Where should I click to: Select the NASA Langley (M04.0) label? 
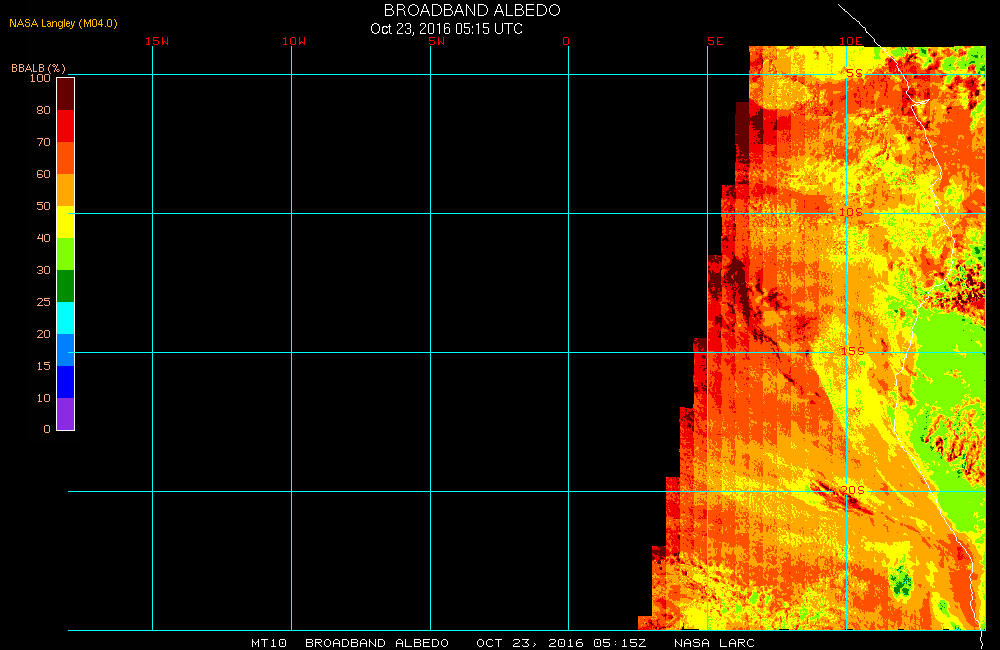[x=63, y=23]
